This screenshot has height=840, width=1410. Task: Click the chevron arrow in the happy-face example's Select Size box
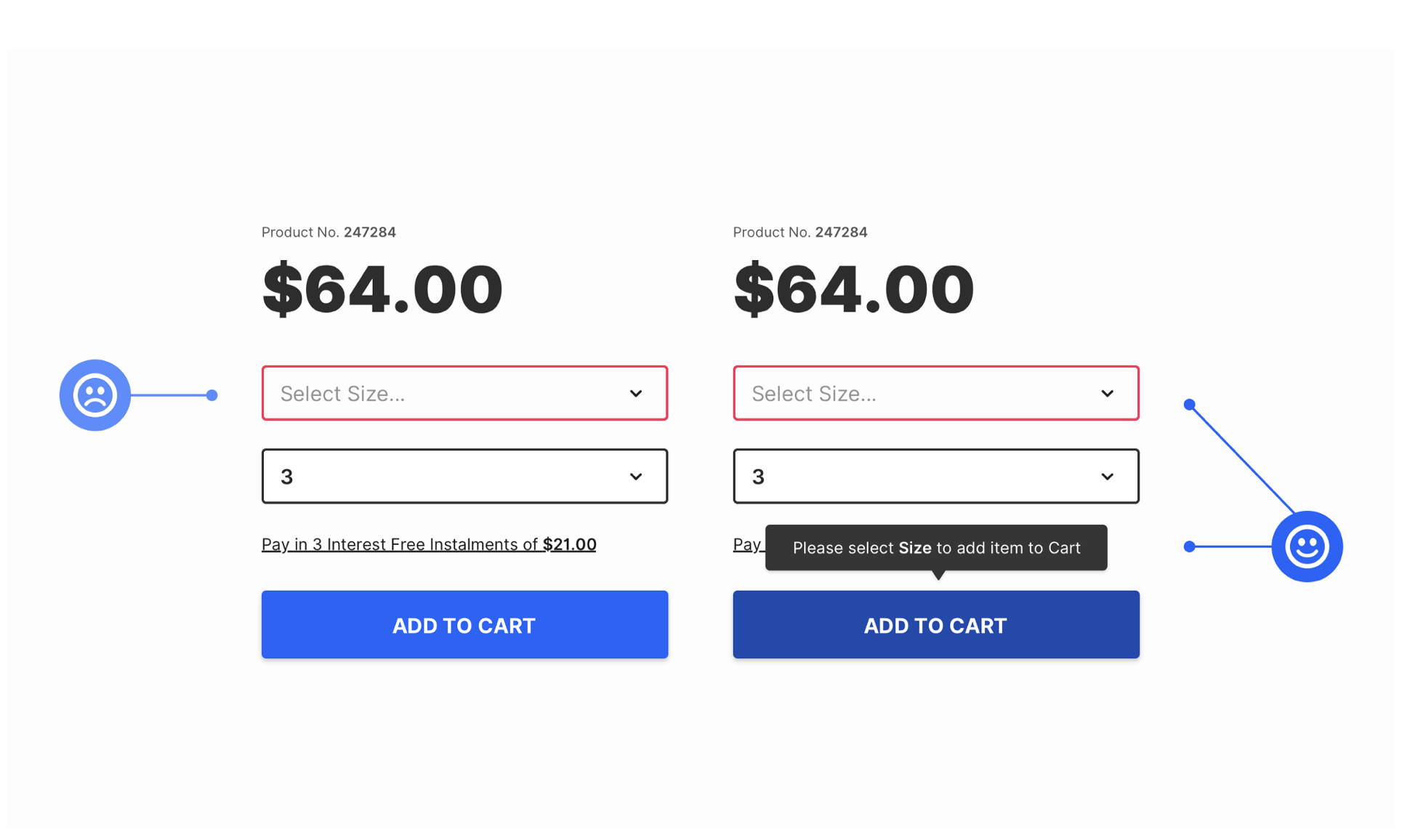coord(1107,394)
